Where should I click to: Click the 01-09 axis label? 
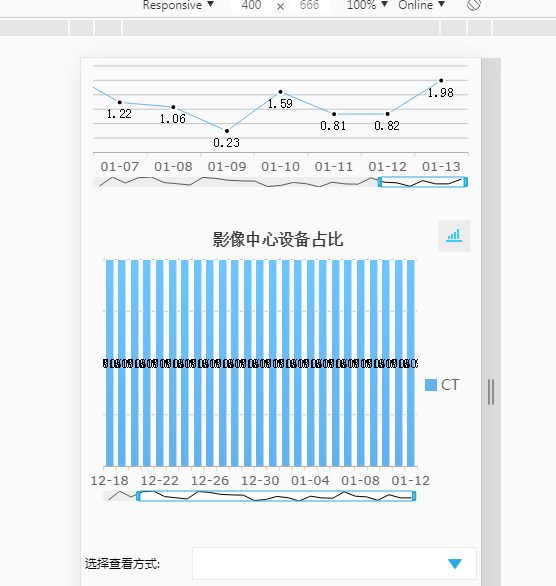pyautogui.click(x=227, y=167)
